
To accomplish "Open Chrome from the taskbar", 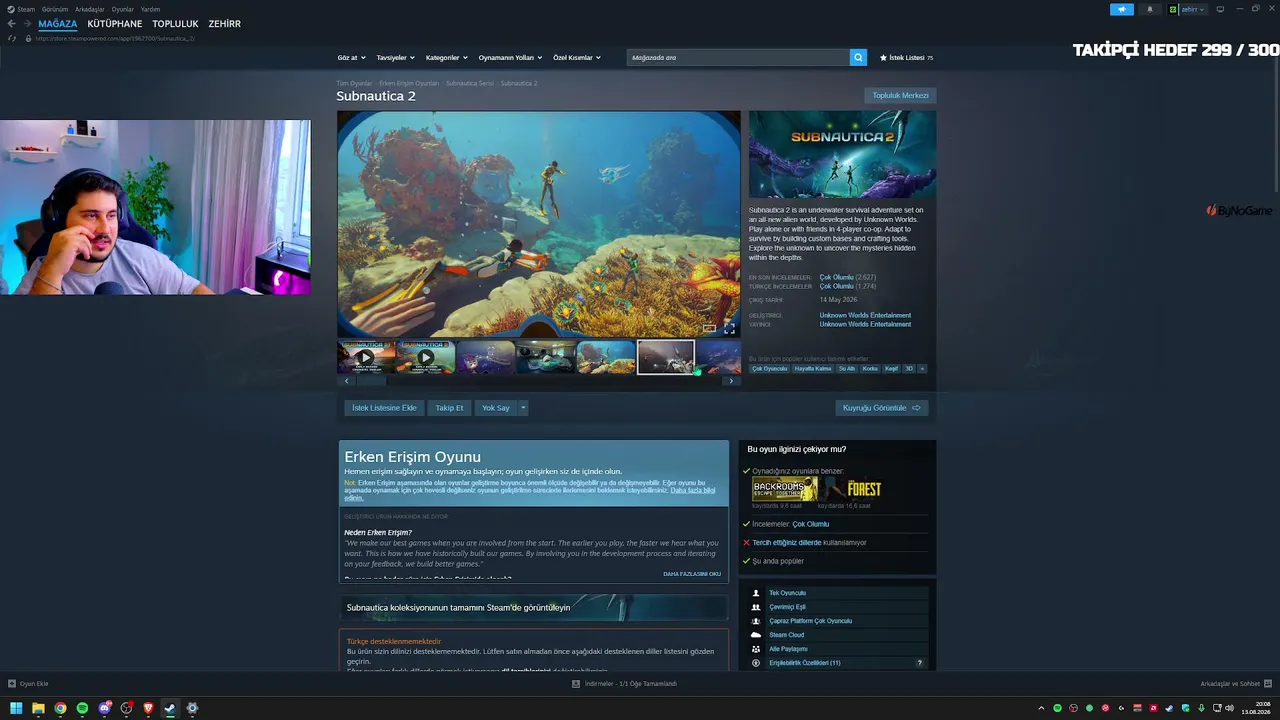I will click(60, 708).
